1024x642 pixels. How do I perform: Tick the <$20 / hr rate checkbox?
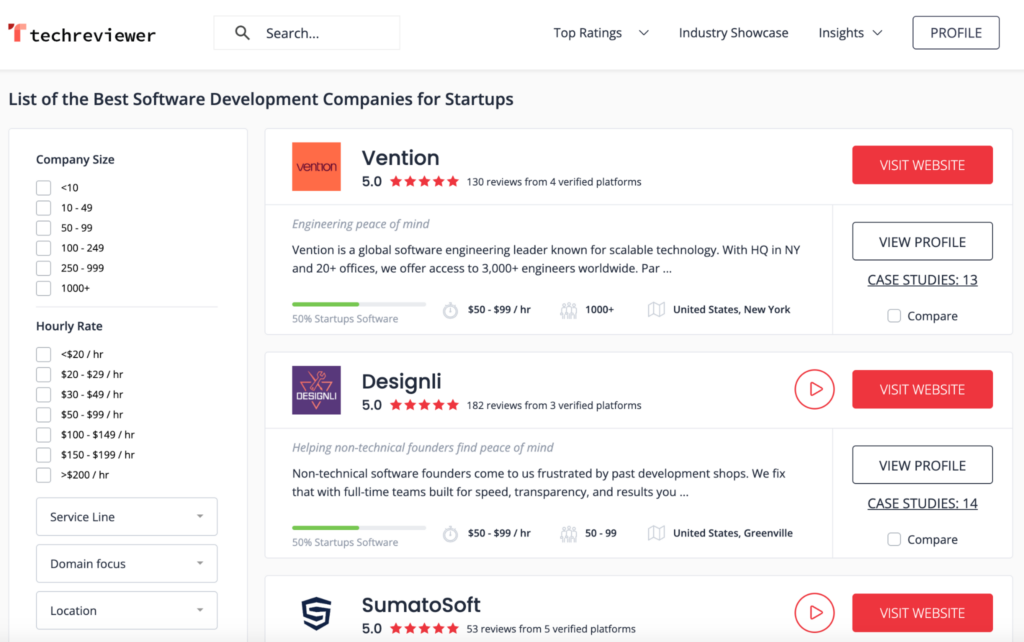pyautogui.click(x=44, y=354)
